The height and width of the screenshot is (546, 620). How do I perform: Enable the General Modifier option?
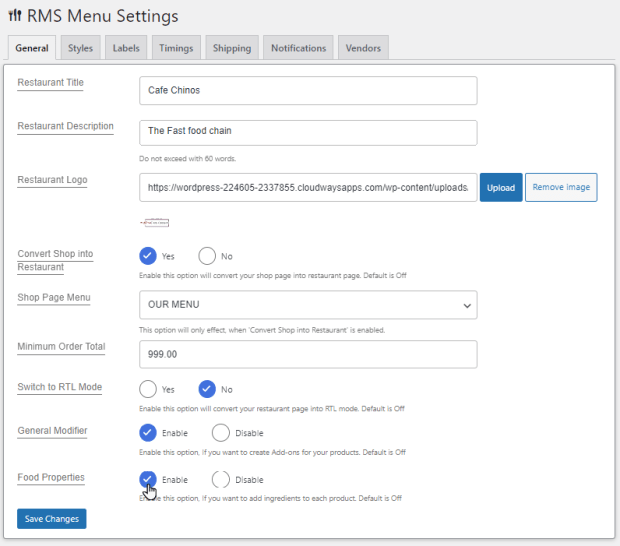[148, 433]
